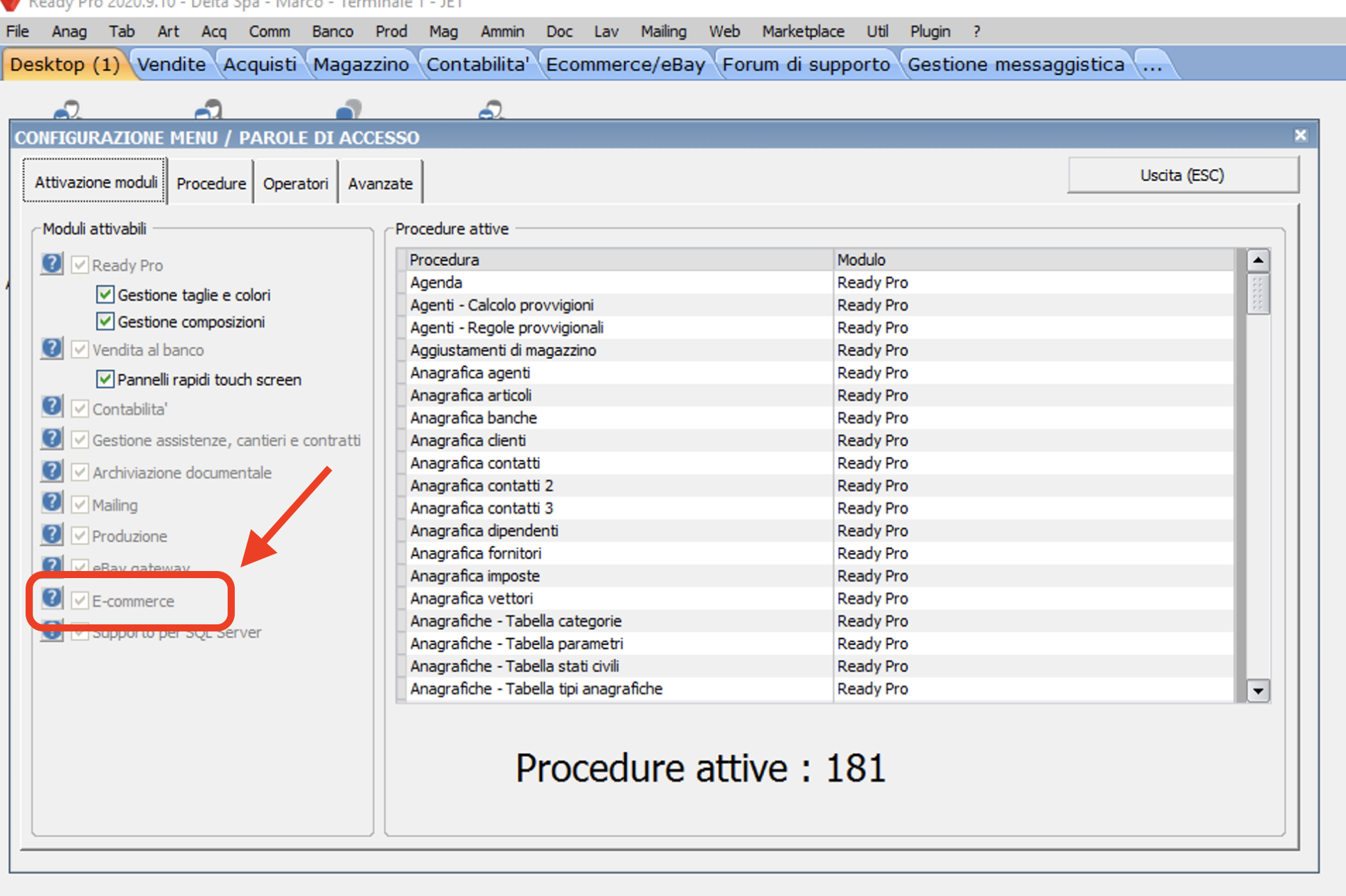The image size is (1346, 896).
Task: Select Anagrafiche - Tabella tipi anagrafiche row
Action: pyautogui.click(x=821, y=688)
